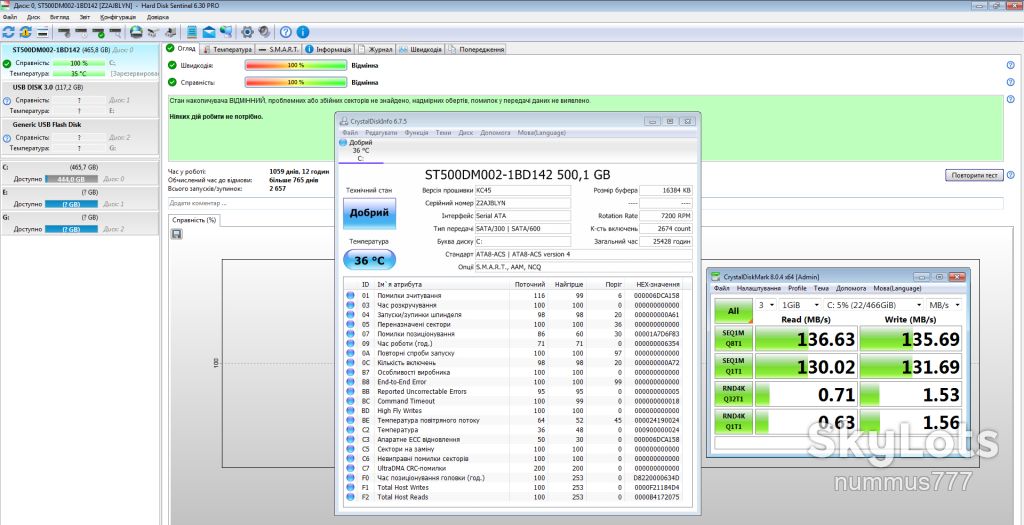This screenshot has width=1024, height=525.
Task: Run the SEQ1M Q8T1 test
Action: [733, 339]
